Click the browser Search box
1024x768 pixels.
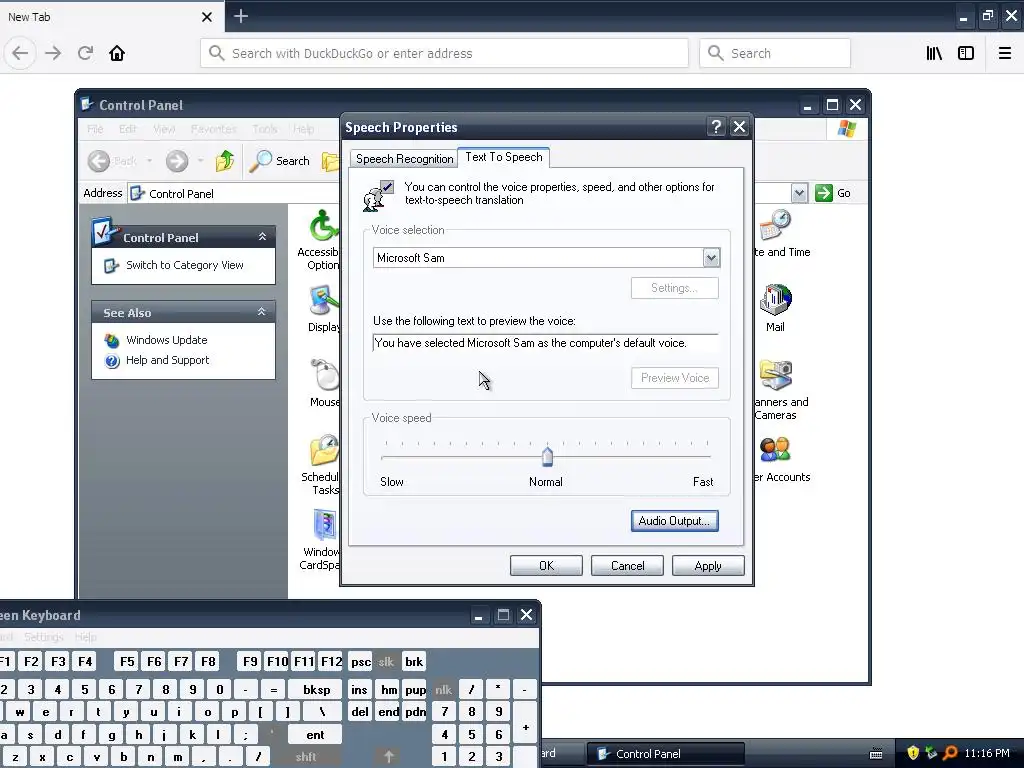coord(775,53)
